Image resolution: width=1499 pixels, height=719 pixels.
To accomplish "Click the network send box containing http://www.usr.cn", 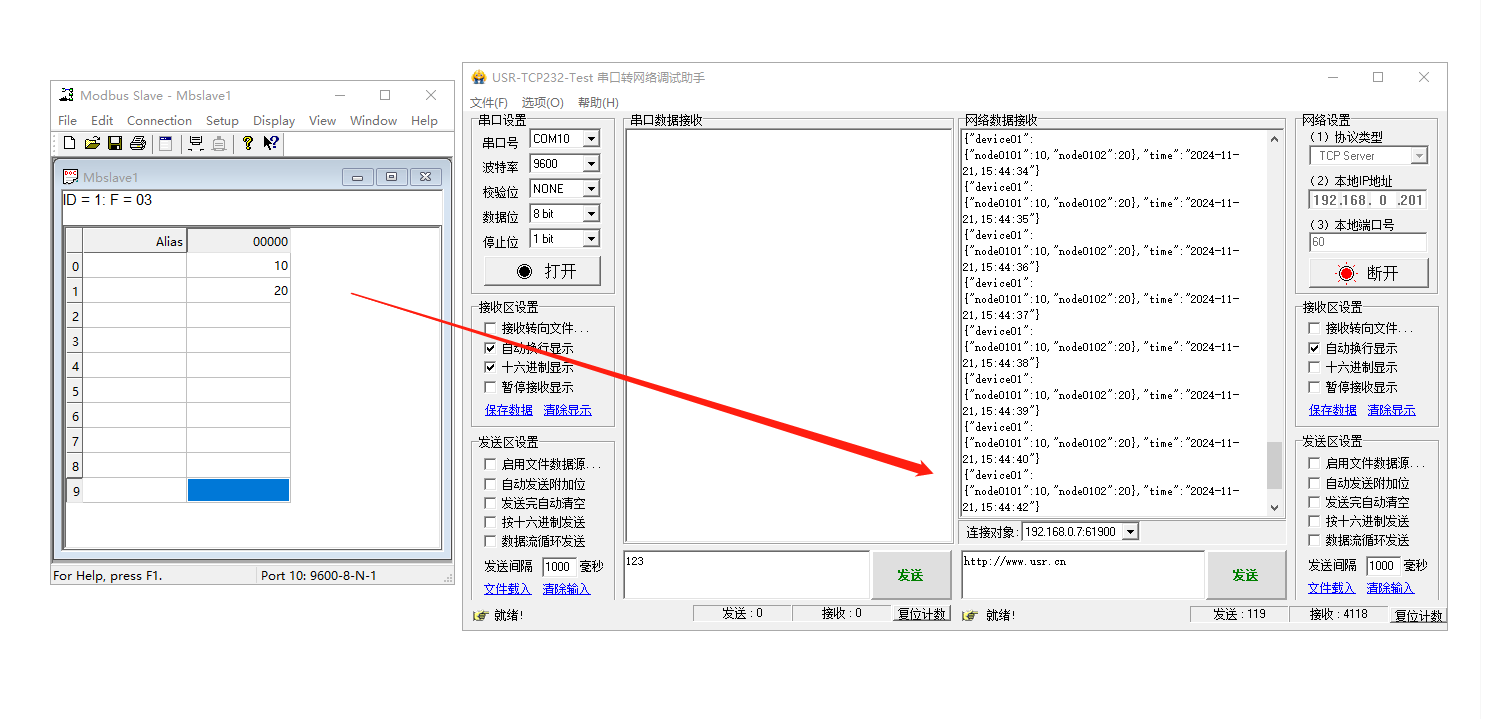I will pyautogui.click(x=1082, y=575).
